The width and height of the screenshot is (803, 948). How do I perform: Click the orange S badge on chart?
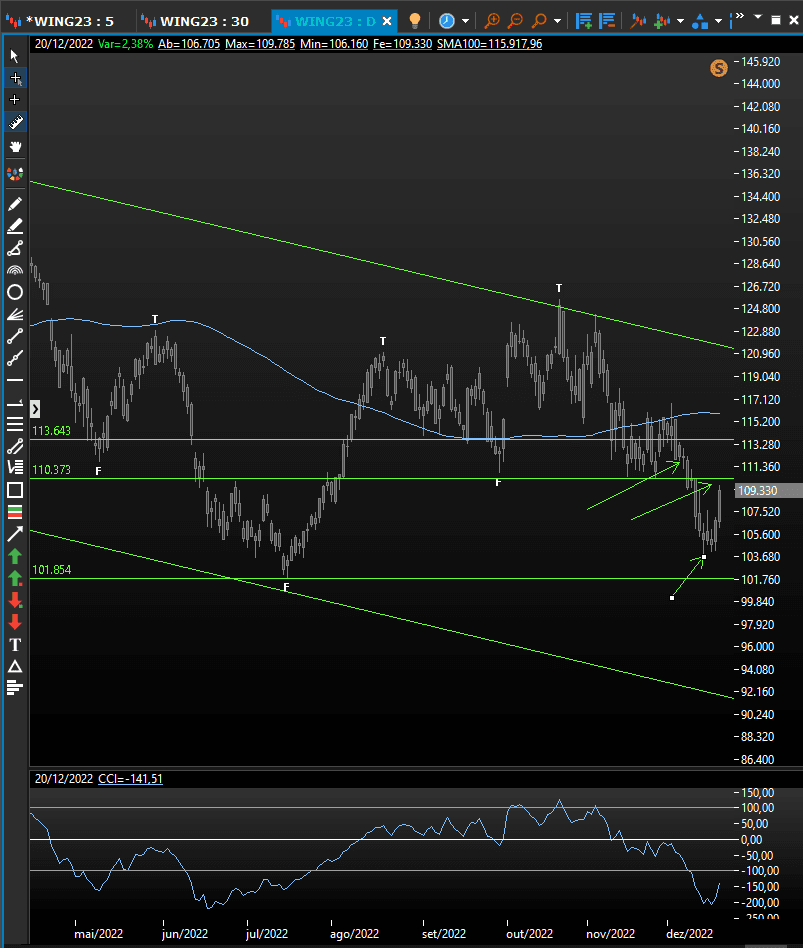pos(718,68)
